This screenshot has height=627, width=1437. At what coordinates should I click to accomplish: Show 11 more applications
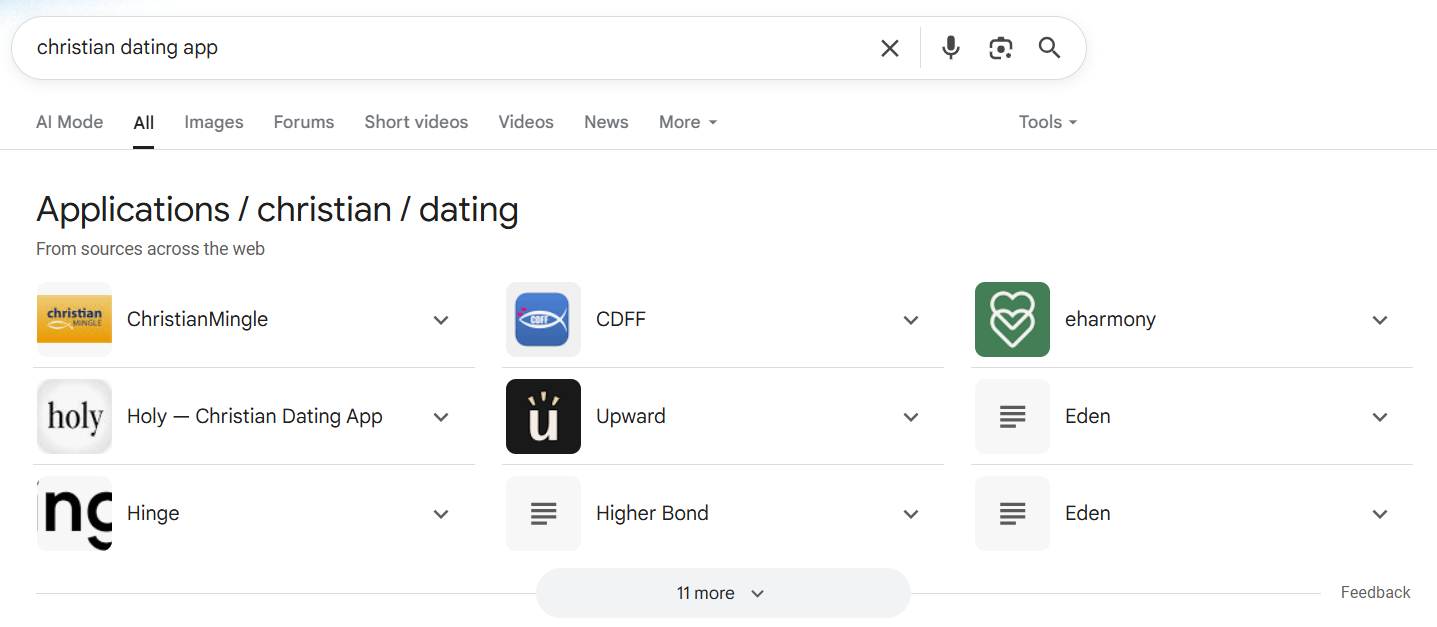point(723,593)
